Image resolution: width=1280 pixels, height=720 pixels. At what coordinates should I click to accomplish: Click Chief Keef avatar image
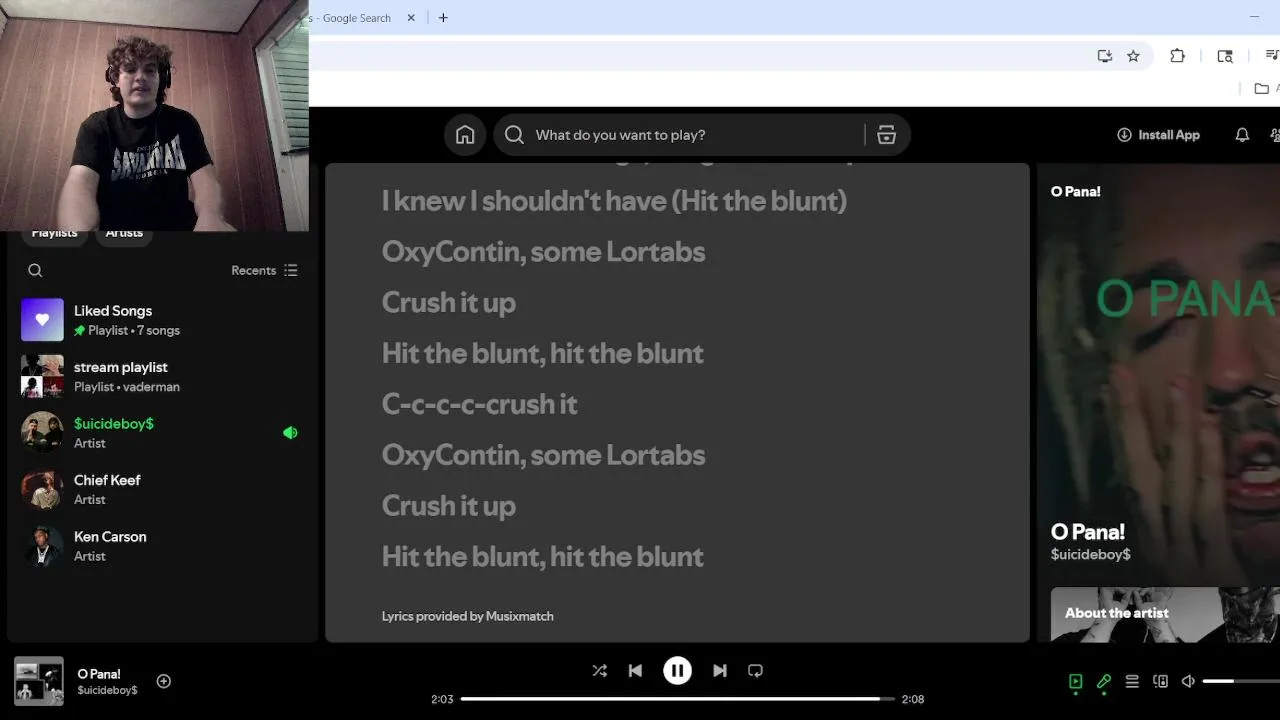(x=42, y=490)
